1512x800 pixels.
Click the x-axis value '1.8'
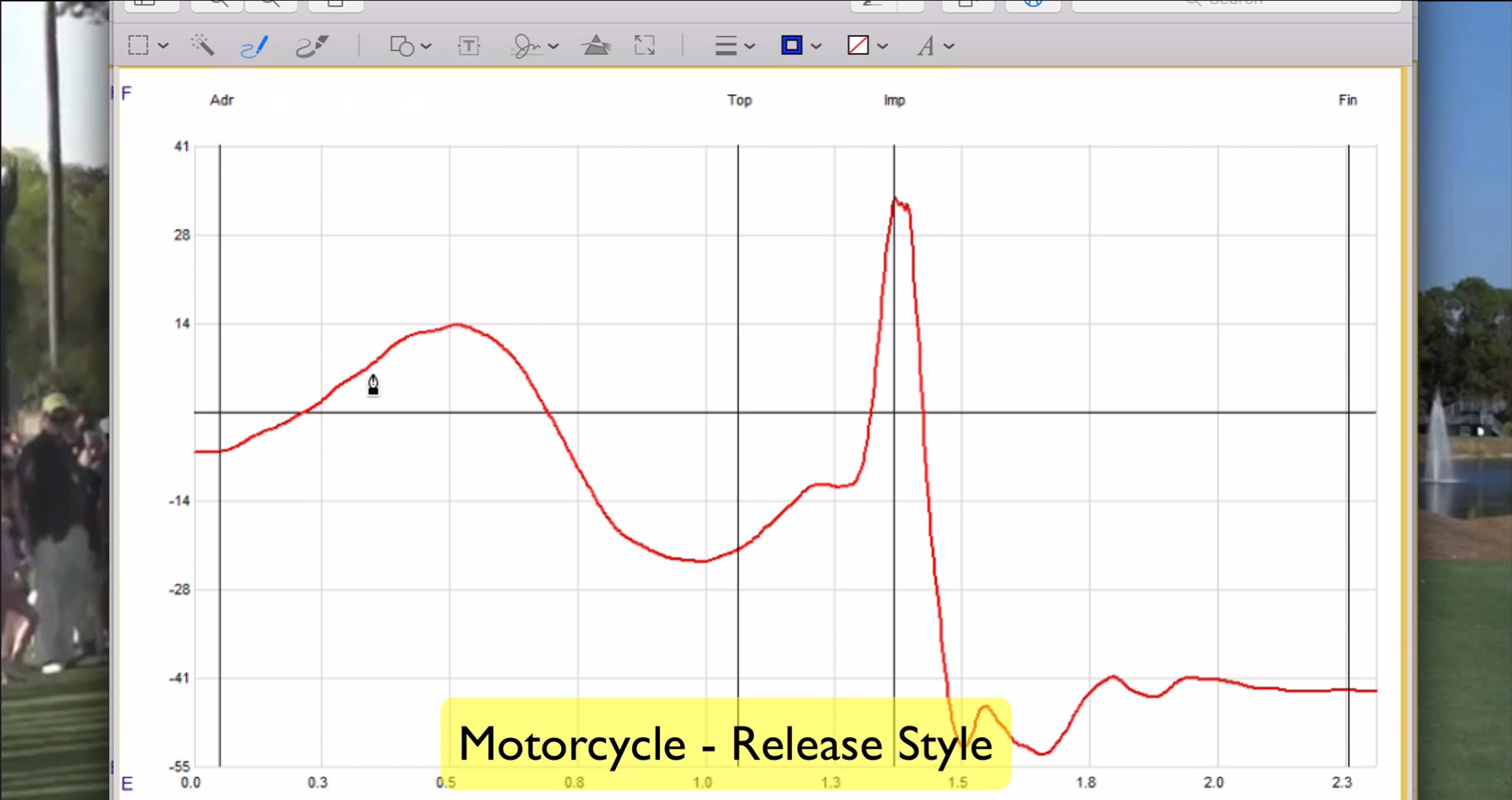[1085, 782]
